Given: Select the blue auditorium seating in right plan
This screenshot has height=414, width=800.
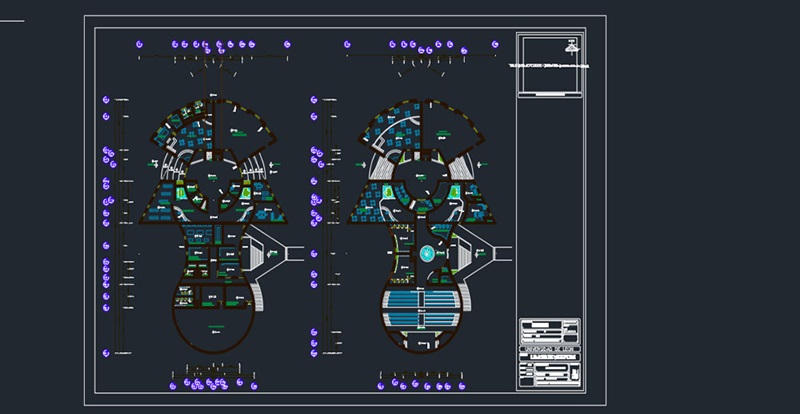Looking at the screenshot, I should pyautogui.click(x=421, y=309).
